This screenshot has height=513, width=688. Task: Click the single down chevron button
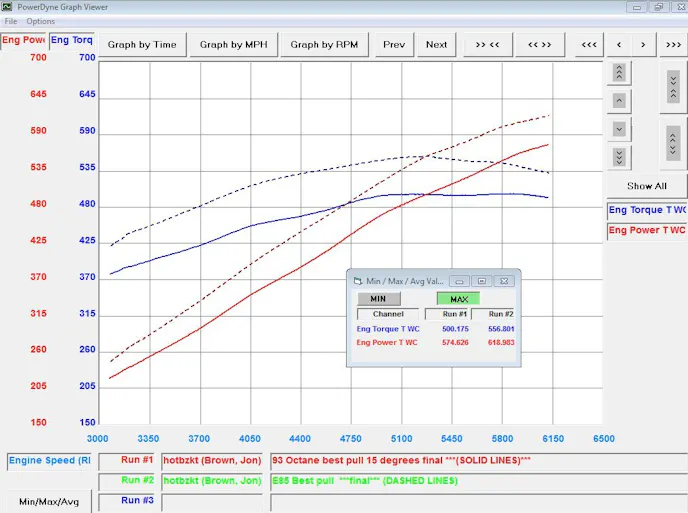(620, 129)
